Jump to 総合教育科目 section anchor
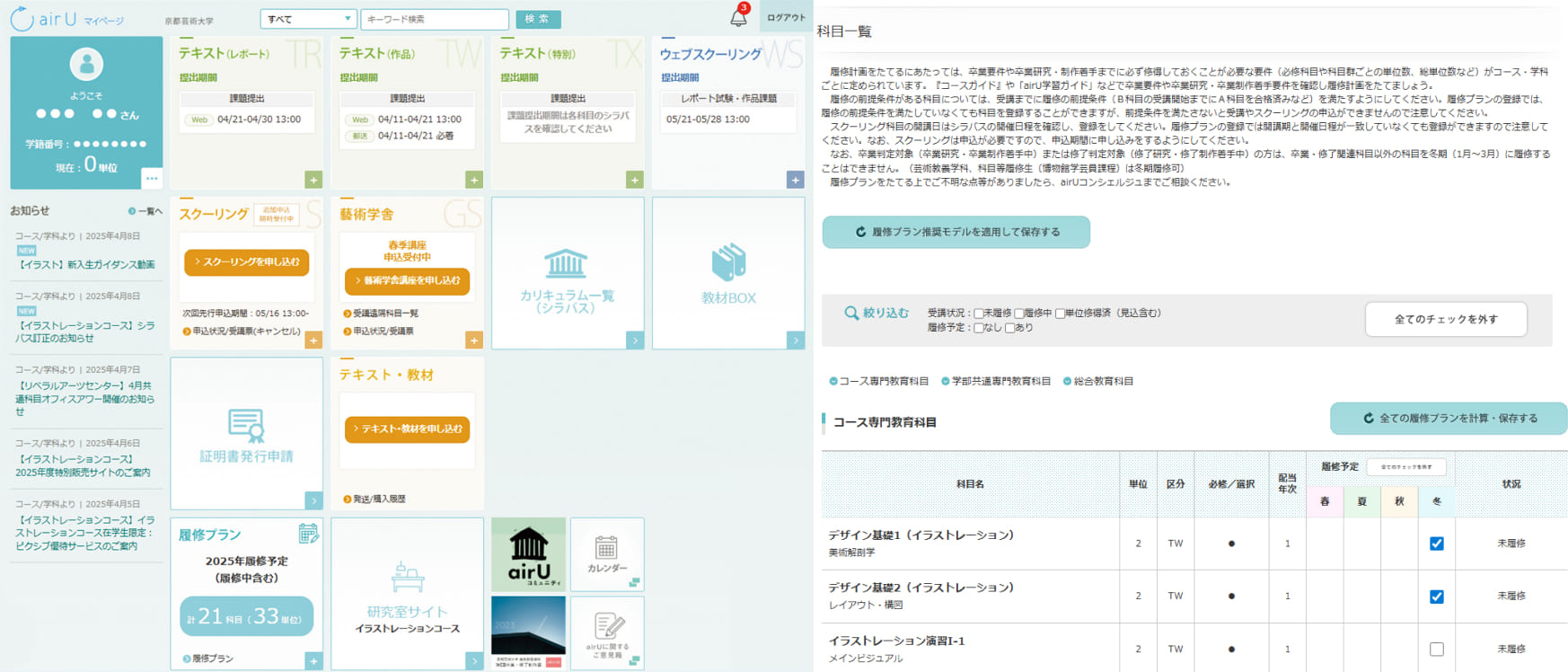Screen dimensions: 1568x672 coord(1098,381)
